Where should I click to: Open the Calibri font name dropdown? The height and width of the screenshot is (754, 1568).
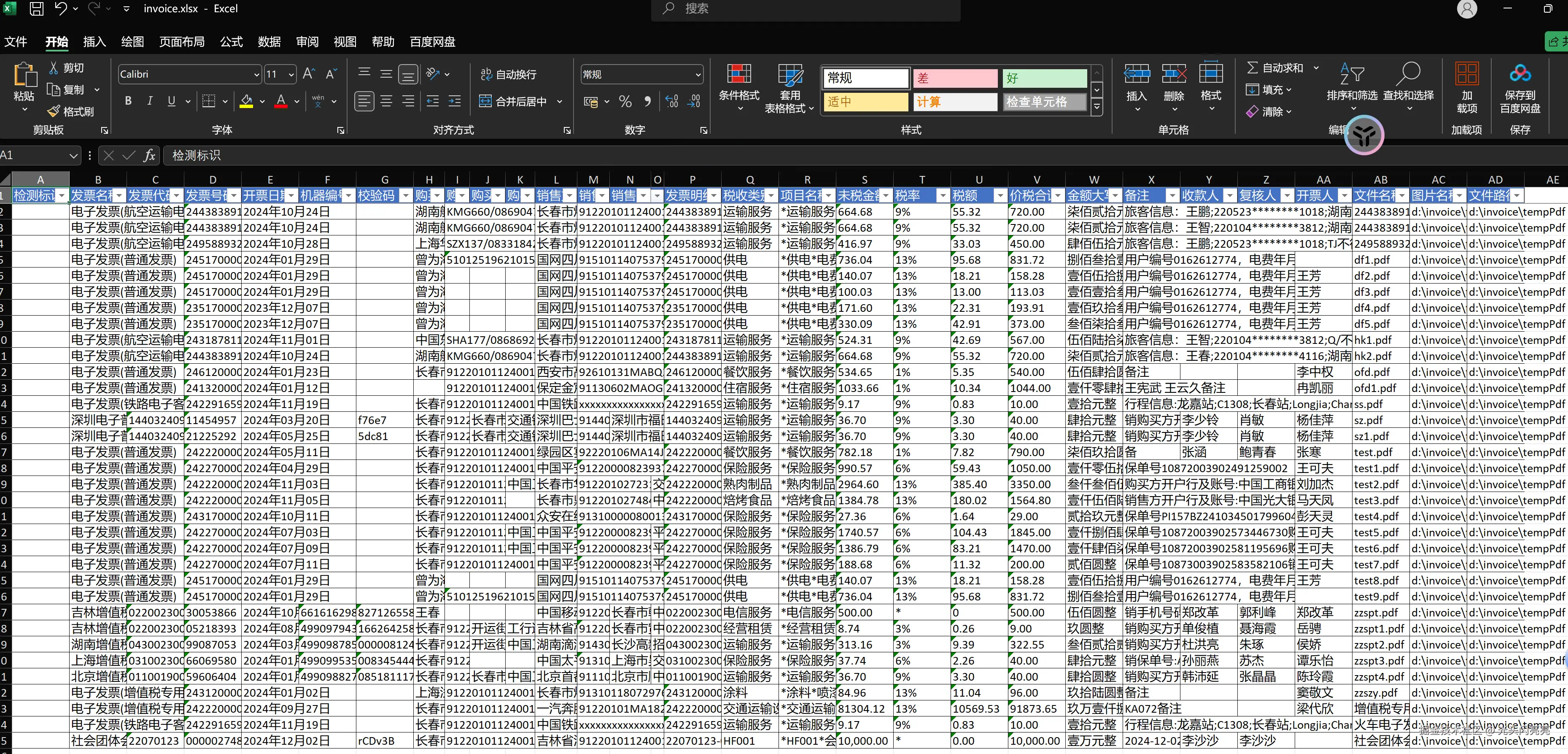pyautogui.click(x=256, y=74)
